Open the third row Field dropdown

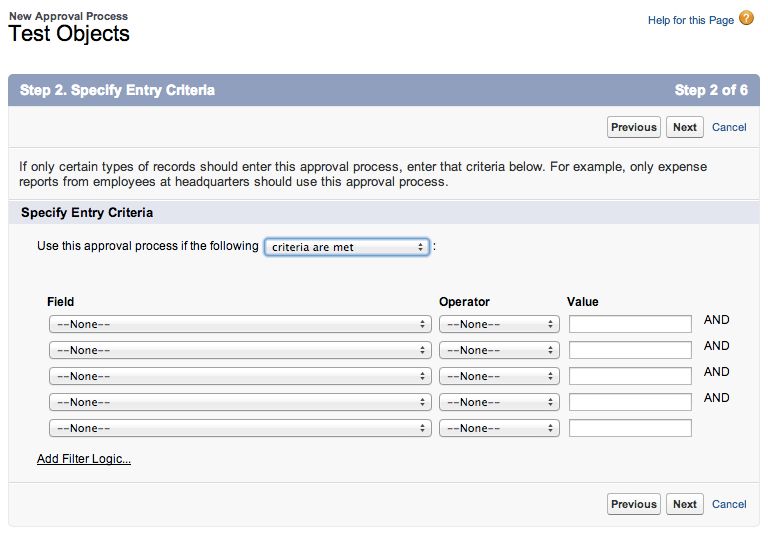pos(239,376)
